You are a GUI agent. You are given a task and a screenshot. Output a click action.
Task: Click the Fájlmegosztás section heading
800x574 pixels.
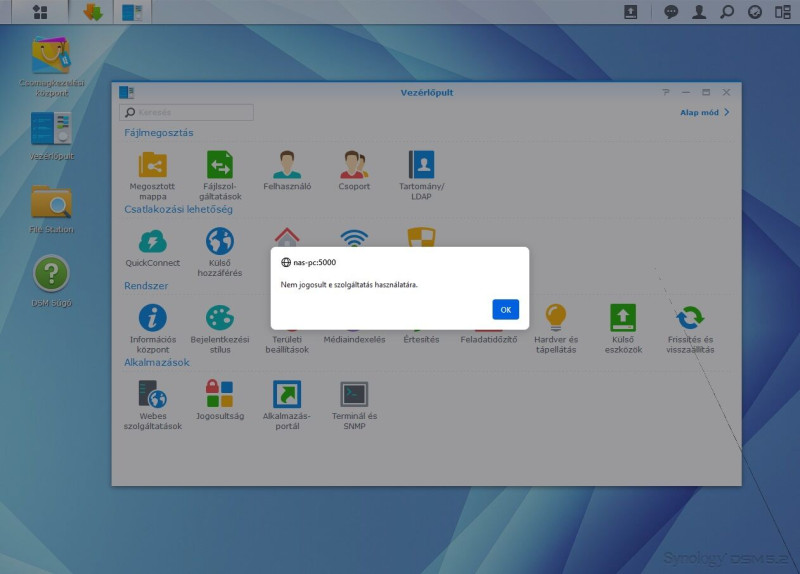(159, 133)
